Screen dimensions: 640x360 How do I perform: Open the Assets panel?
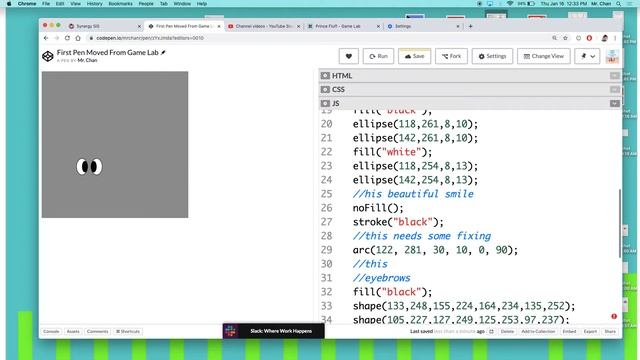(73, 331)
